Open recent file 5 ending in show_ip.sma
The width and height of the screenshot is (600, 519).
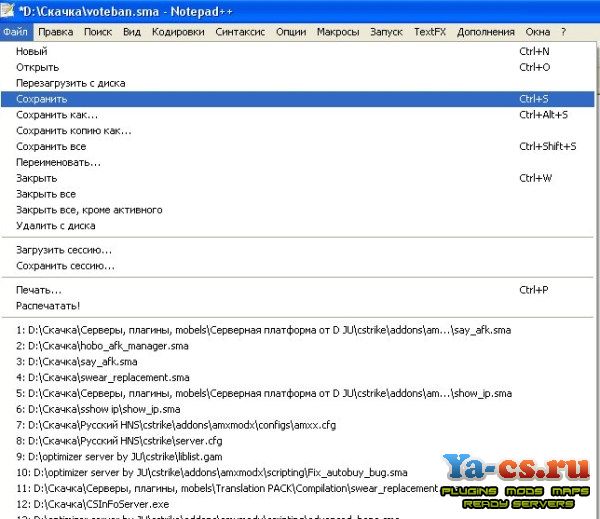pyautogui.click(x=298, y=393)
